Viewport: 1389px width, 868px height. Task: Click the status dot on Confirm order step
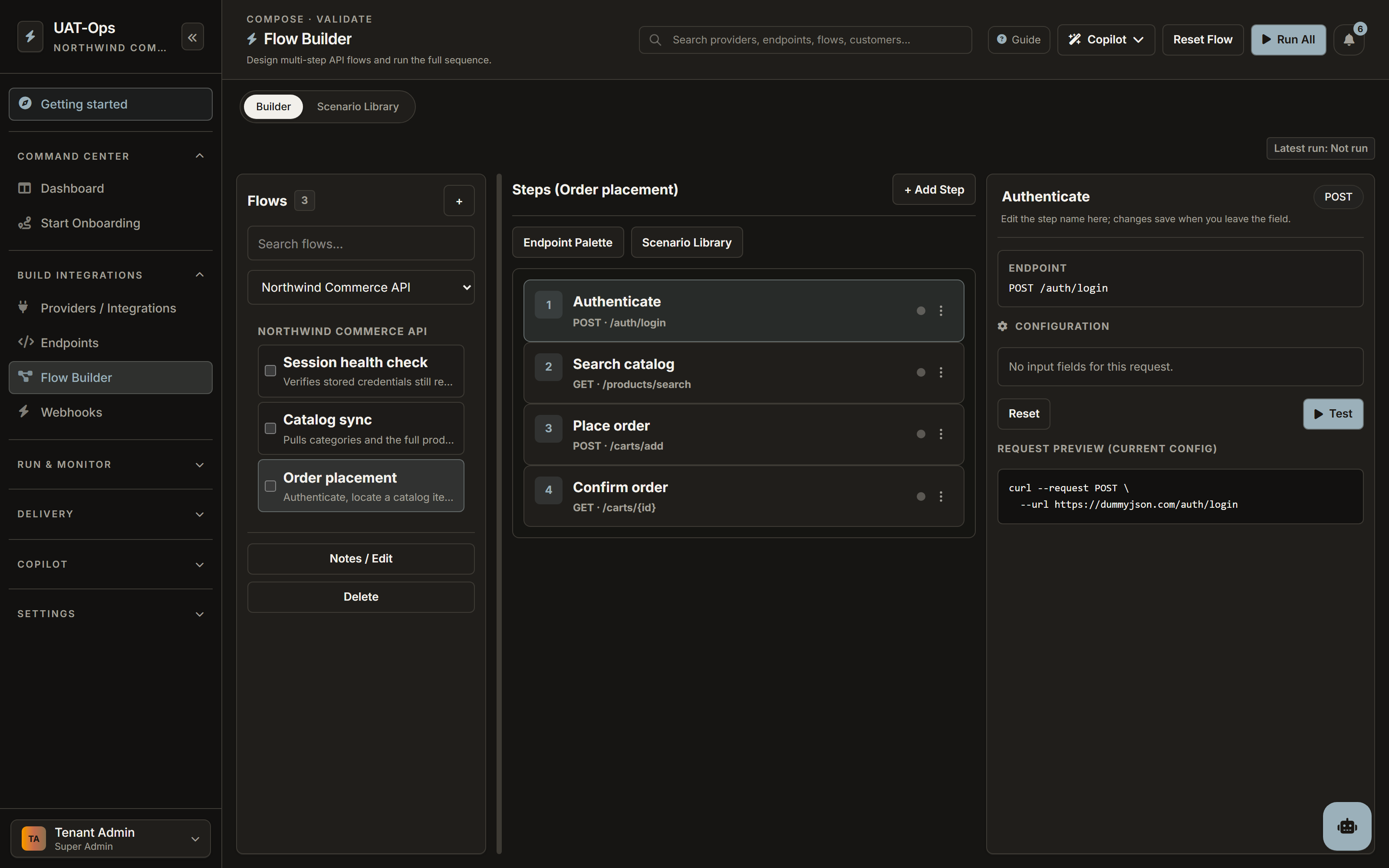coord(921,496)
